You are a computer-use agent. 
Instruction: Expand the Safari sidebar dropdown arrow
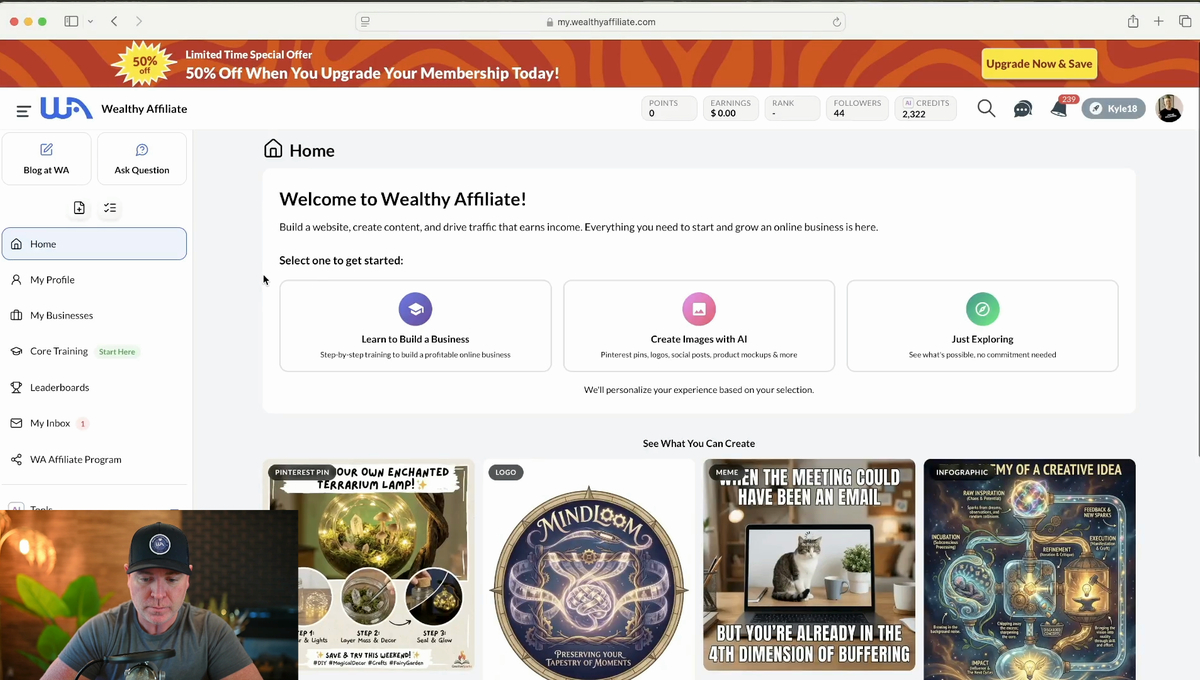90,21
